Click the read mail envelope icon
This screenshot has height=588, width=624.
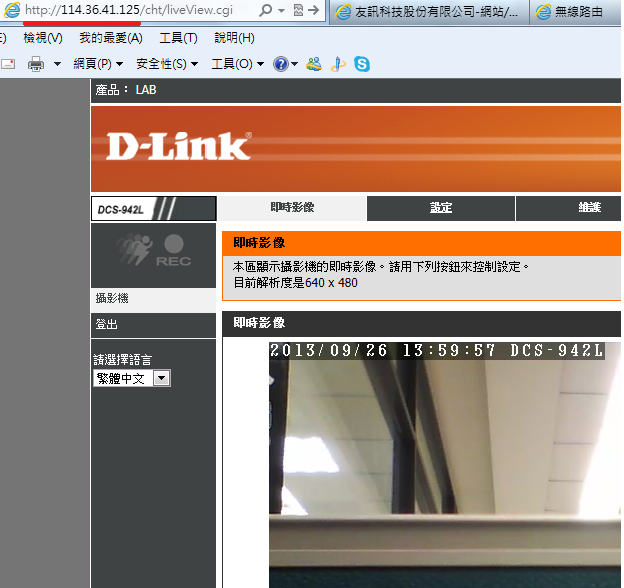coord(8,64)
